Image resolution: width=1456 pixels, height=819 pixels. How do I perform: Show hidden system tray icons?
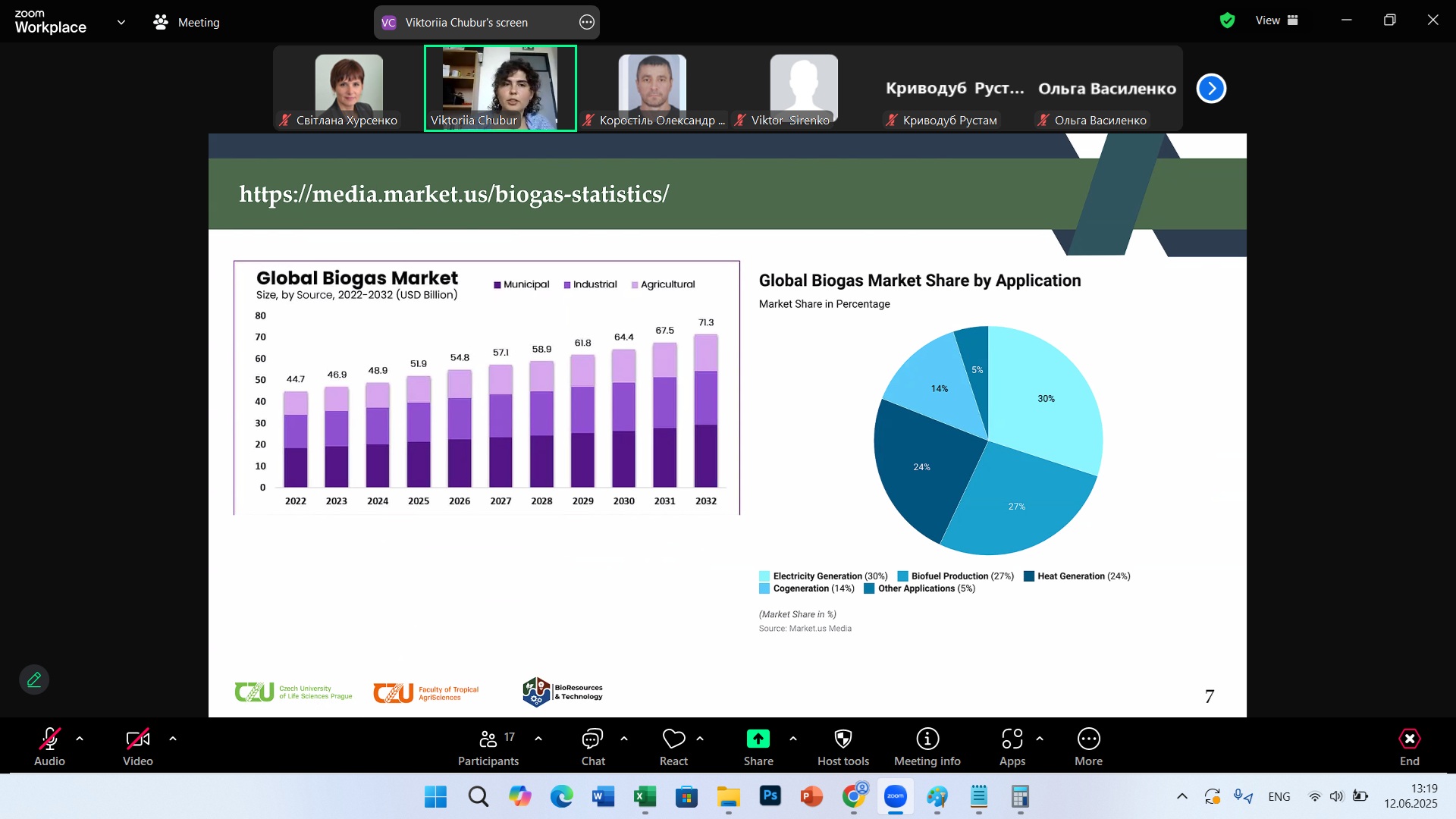[1182, 796]
